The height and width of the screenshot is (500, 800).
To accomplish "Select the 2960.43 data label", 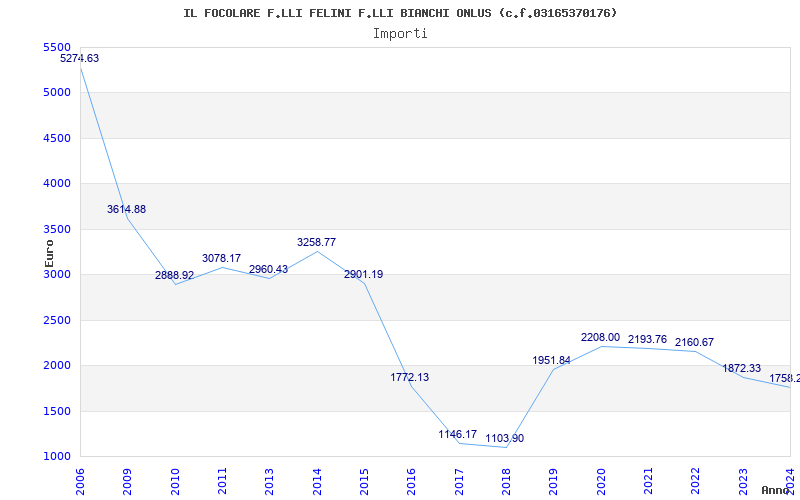I will [268, 269].
